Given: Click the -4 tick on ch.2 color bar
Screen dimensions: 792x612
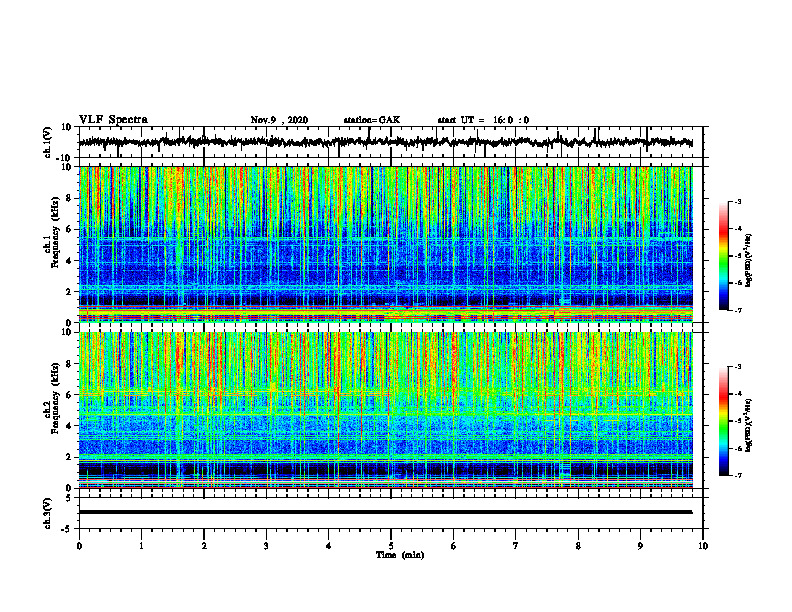Looking at the screenshot, I should click(x=737, y=394).
